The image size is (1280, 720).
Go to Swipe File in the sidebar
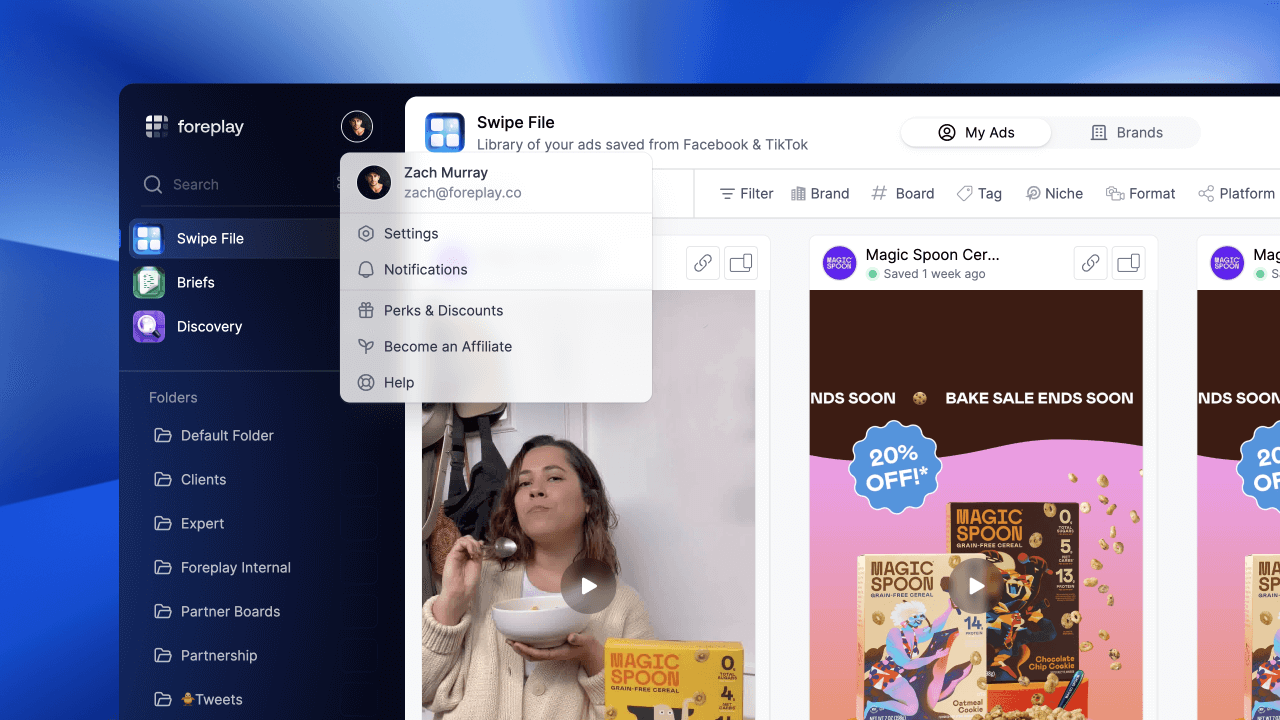pyautogui.click(x=235, y=239)
